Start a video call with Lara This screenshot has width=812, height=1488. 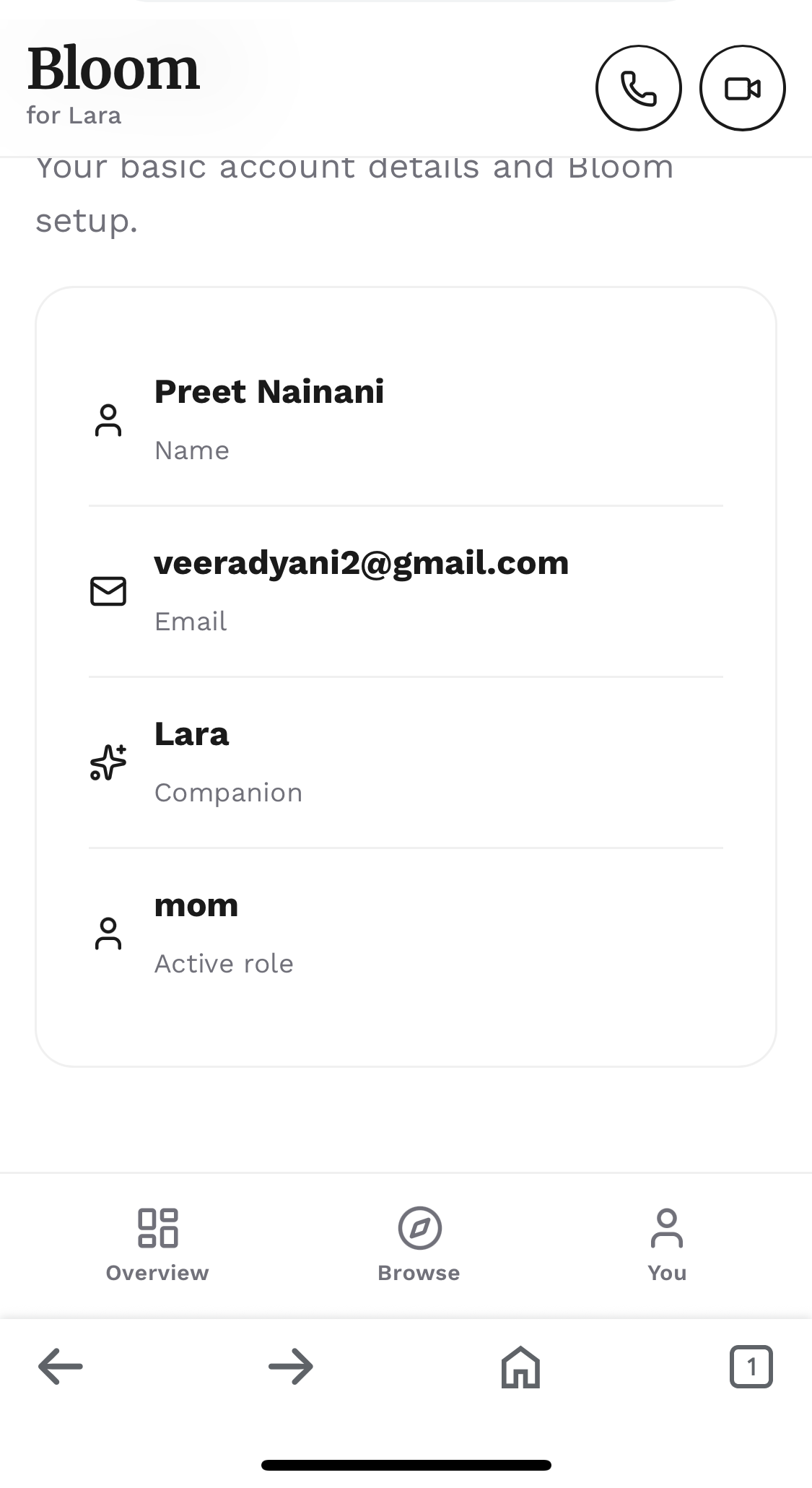[742, 88]
